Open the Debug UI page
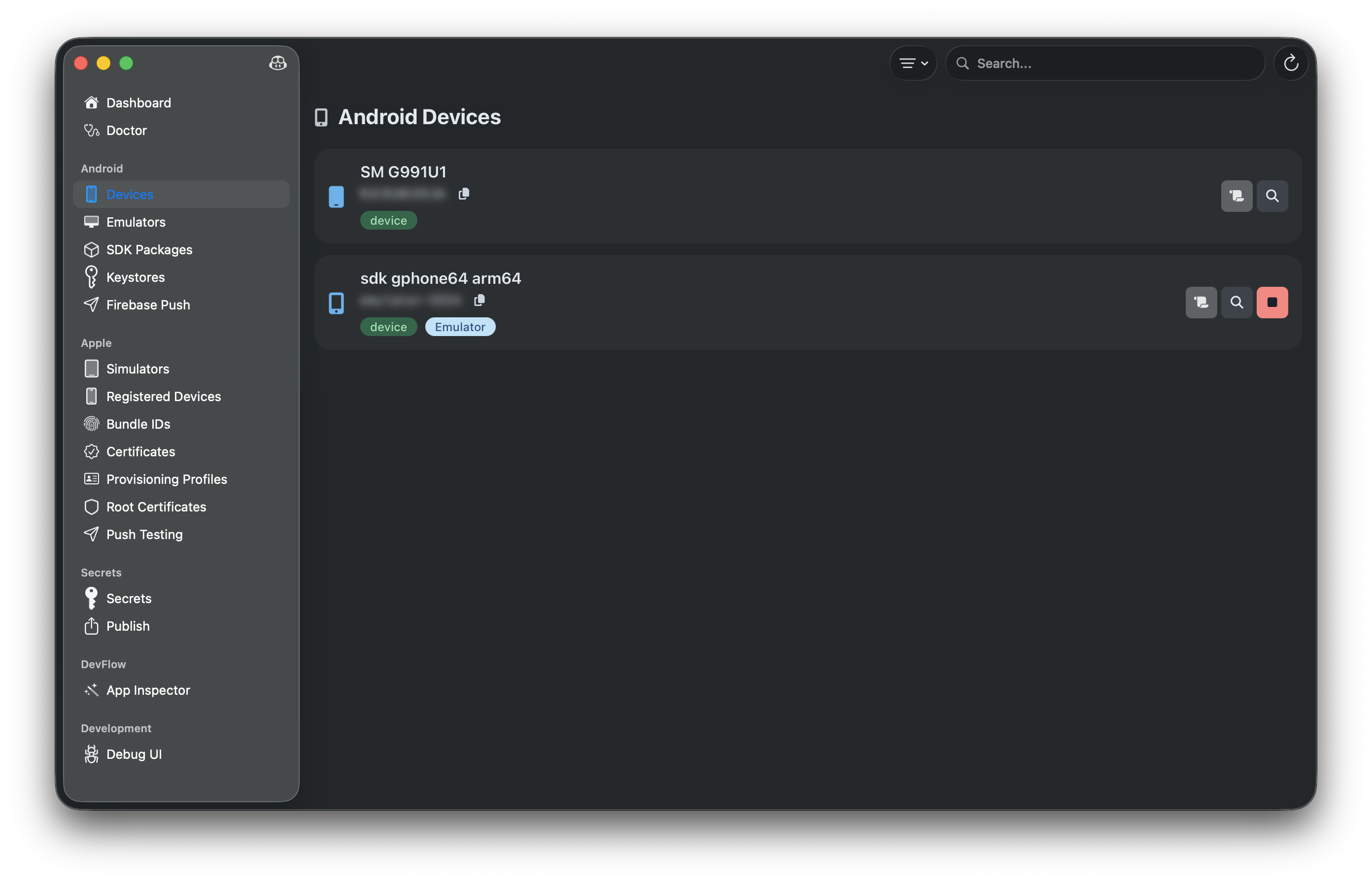Image resolution: width=1372 pixels, height=883 pixels. pyautogui.click(x=134, y=754)
